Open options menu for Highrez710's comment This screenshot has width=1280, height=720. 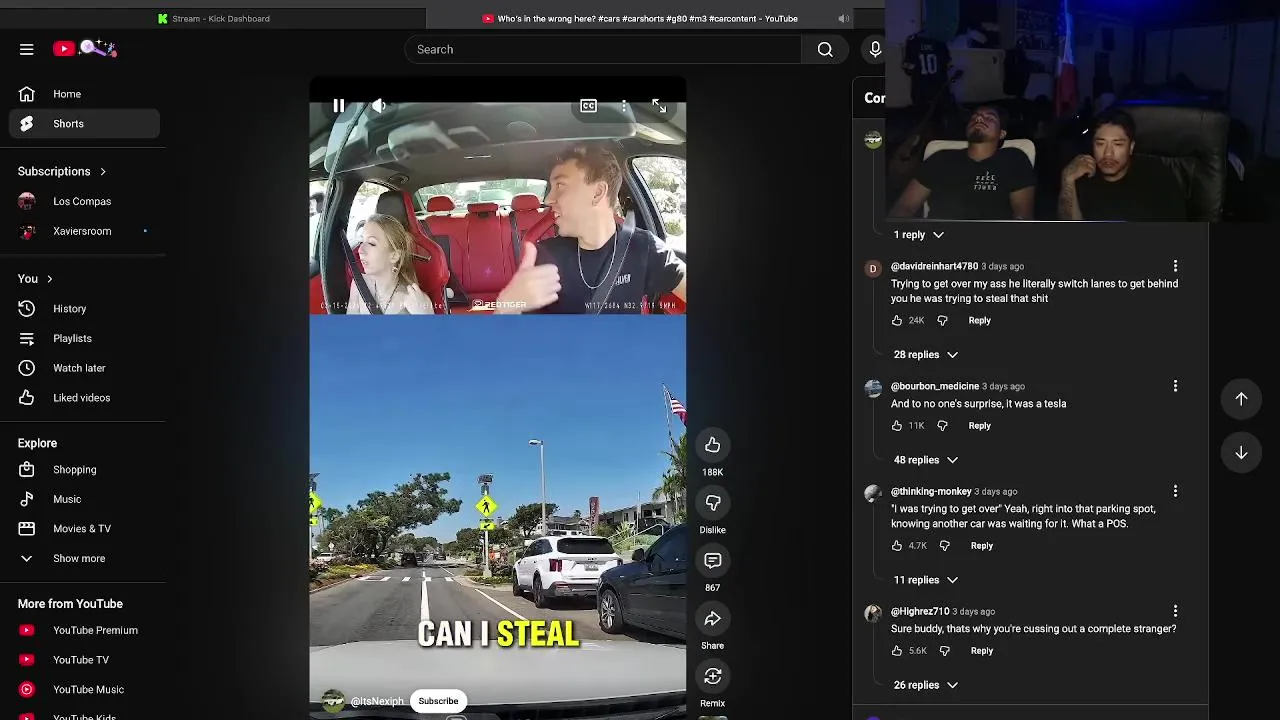[1175, 611]
